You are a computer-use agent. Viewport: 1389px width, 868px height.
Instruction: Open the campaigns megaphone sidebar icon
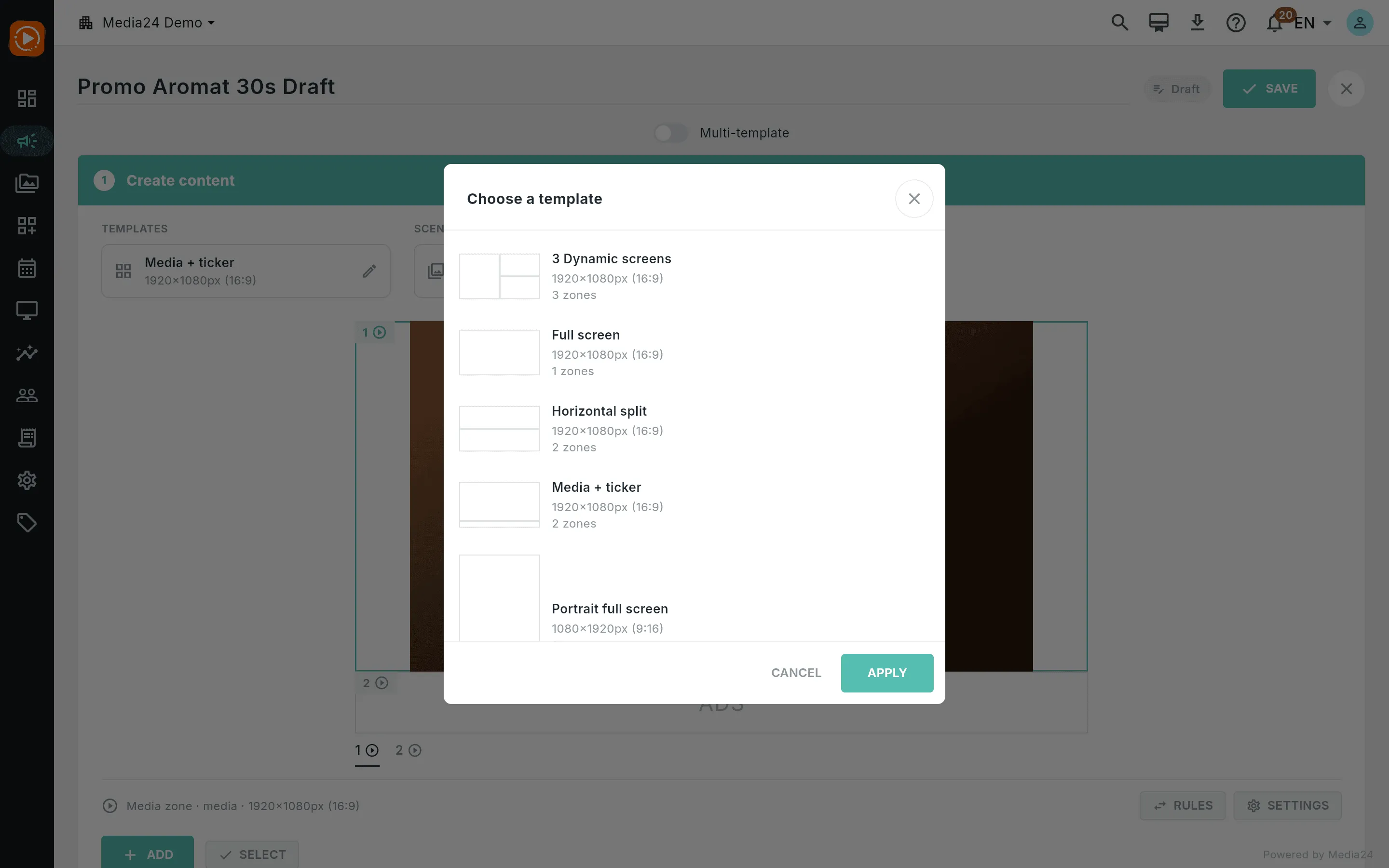[27, 141]
